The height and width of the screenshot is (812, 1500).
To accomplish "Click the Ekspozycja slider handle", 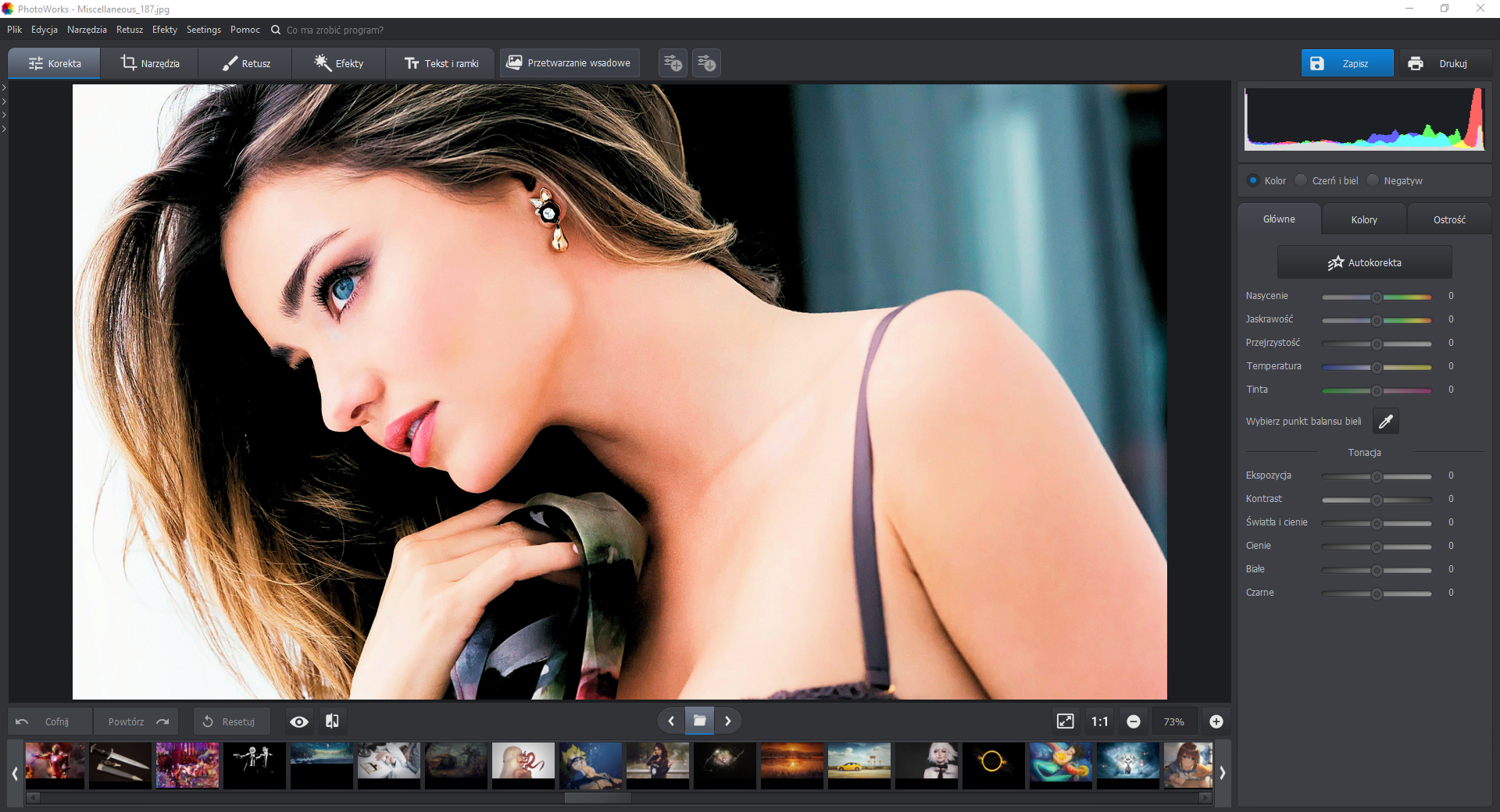I will point(1377,476).
